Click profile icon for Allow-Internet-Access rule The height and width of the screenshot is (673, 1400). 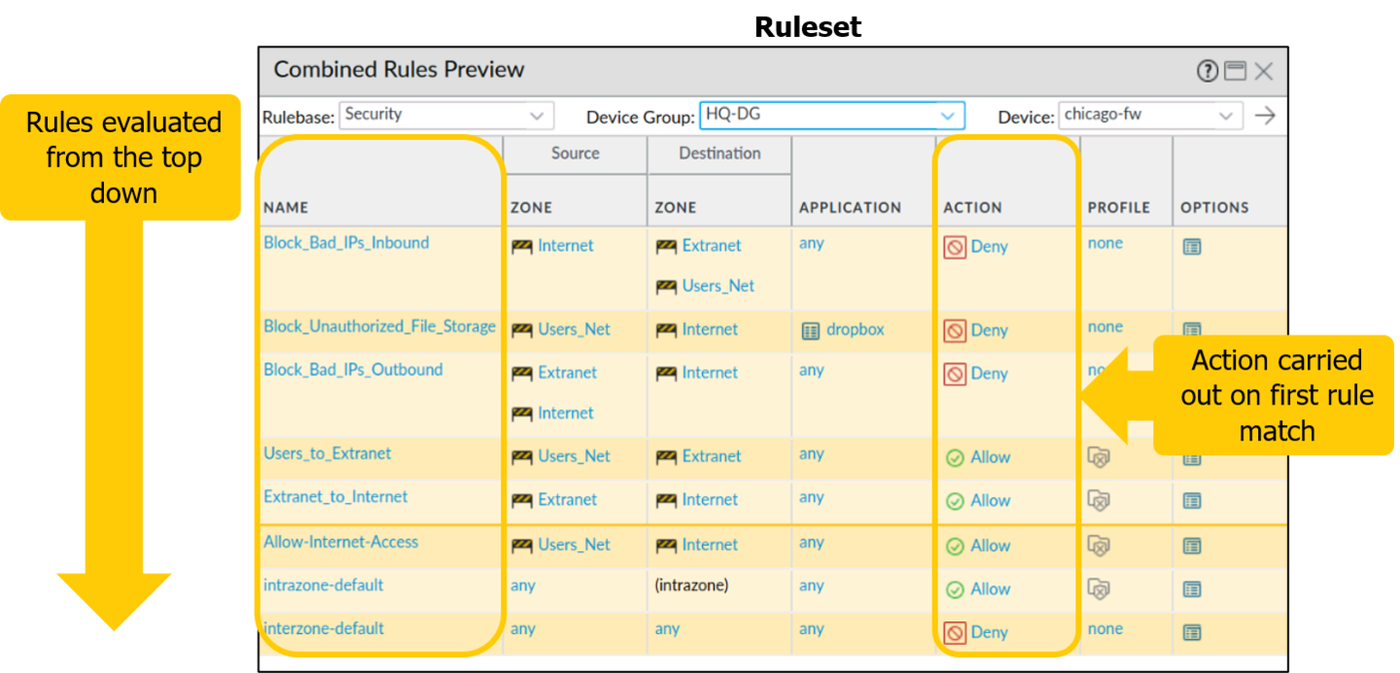click(1099, 546)
